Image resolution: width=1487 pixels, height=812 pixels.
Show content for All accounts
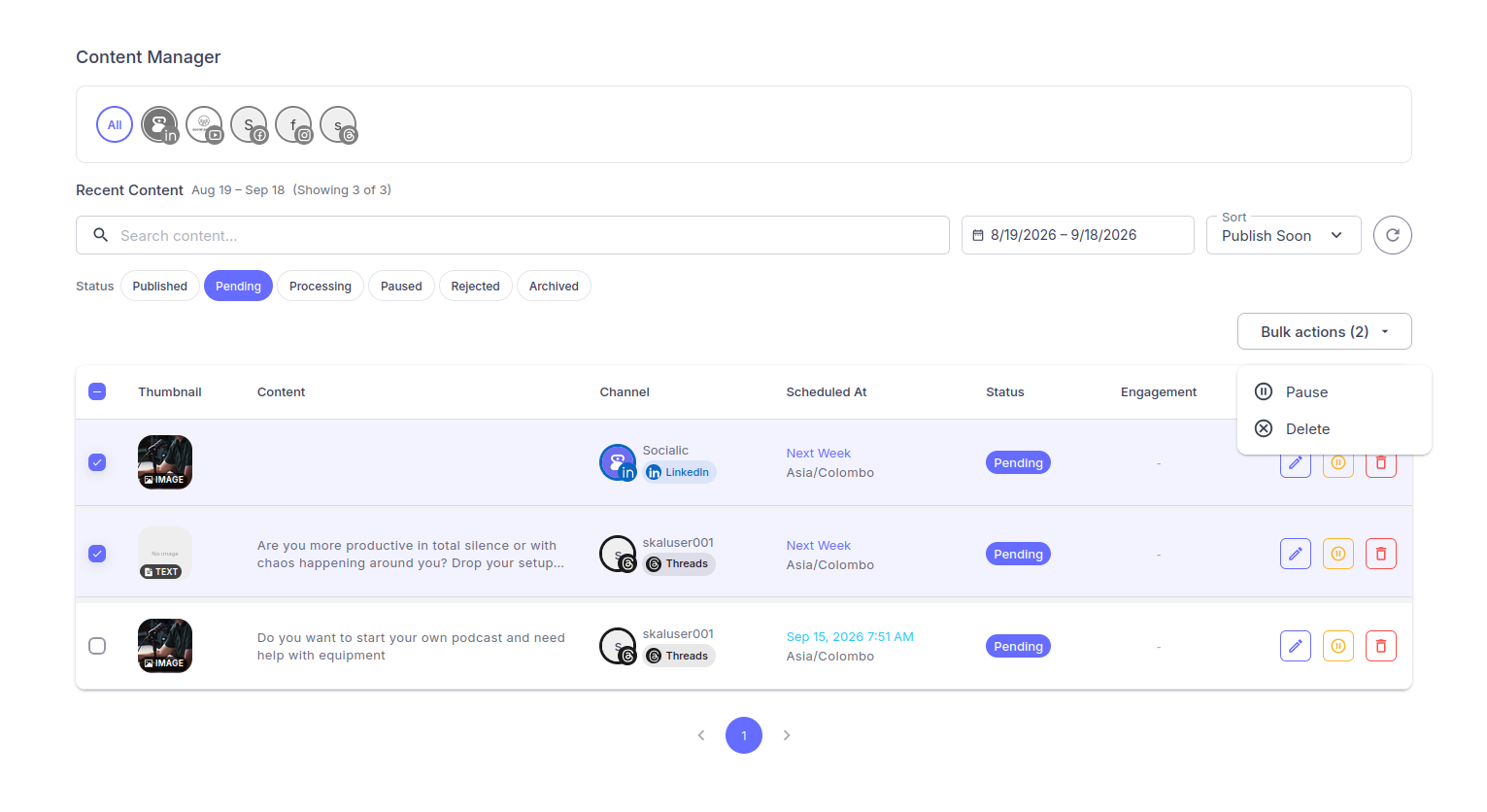115,124
